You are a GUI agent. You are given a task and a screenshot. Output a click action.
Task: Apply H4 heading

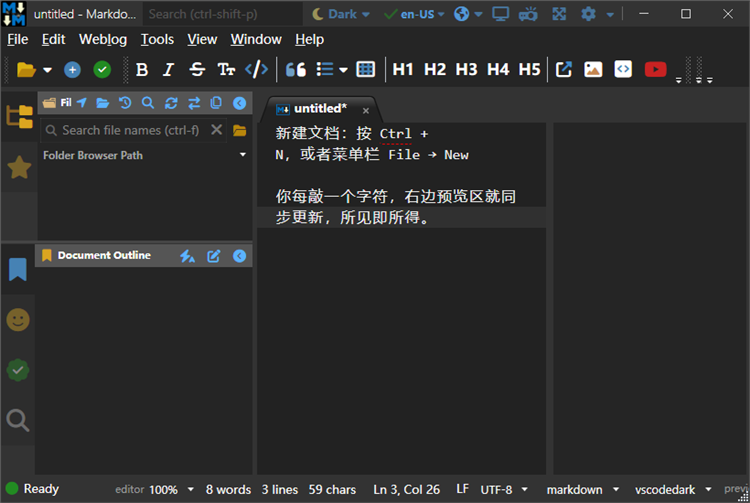498,70
